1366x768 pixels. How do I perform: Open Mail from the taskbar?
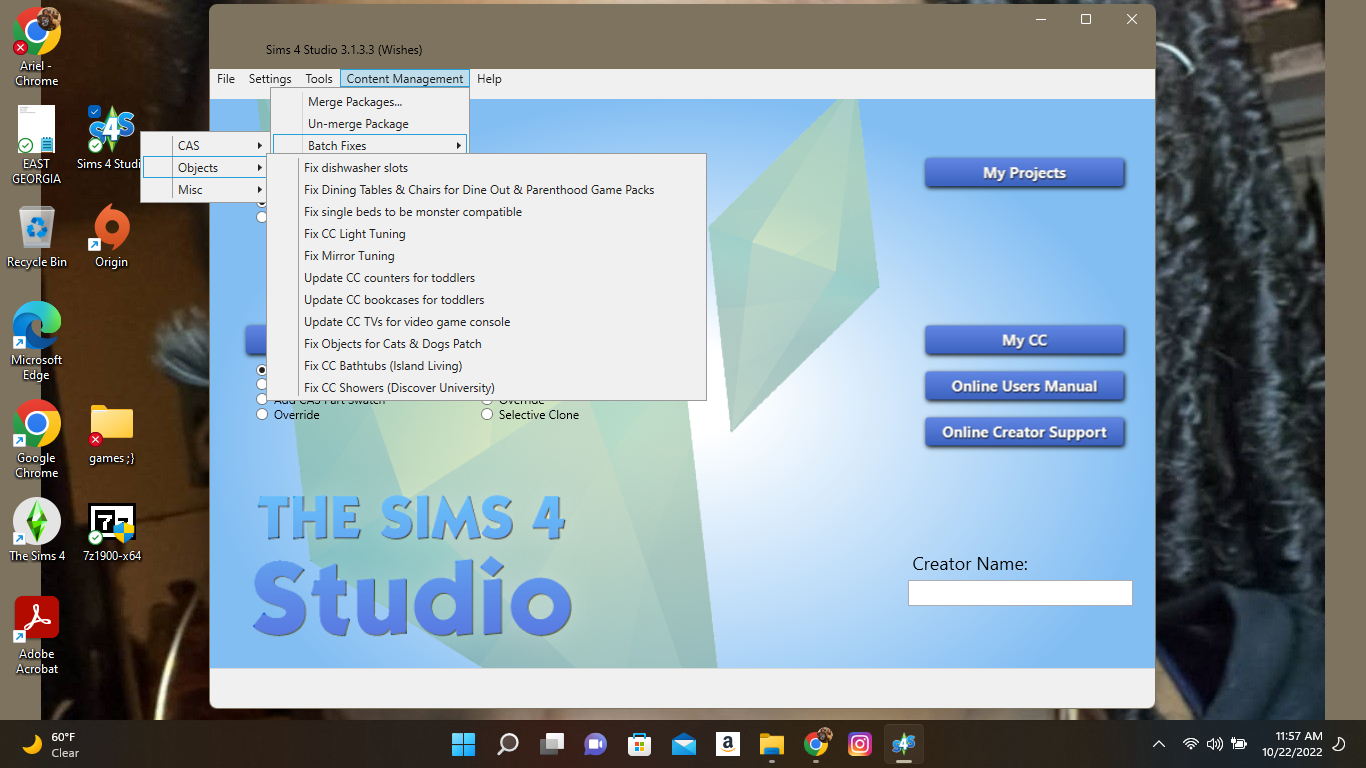tap(684, 744)
